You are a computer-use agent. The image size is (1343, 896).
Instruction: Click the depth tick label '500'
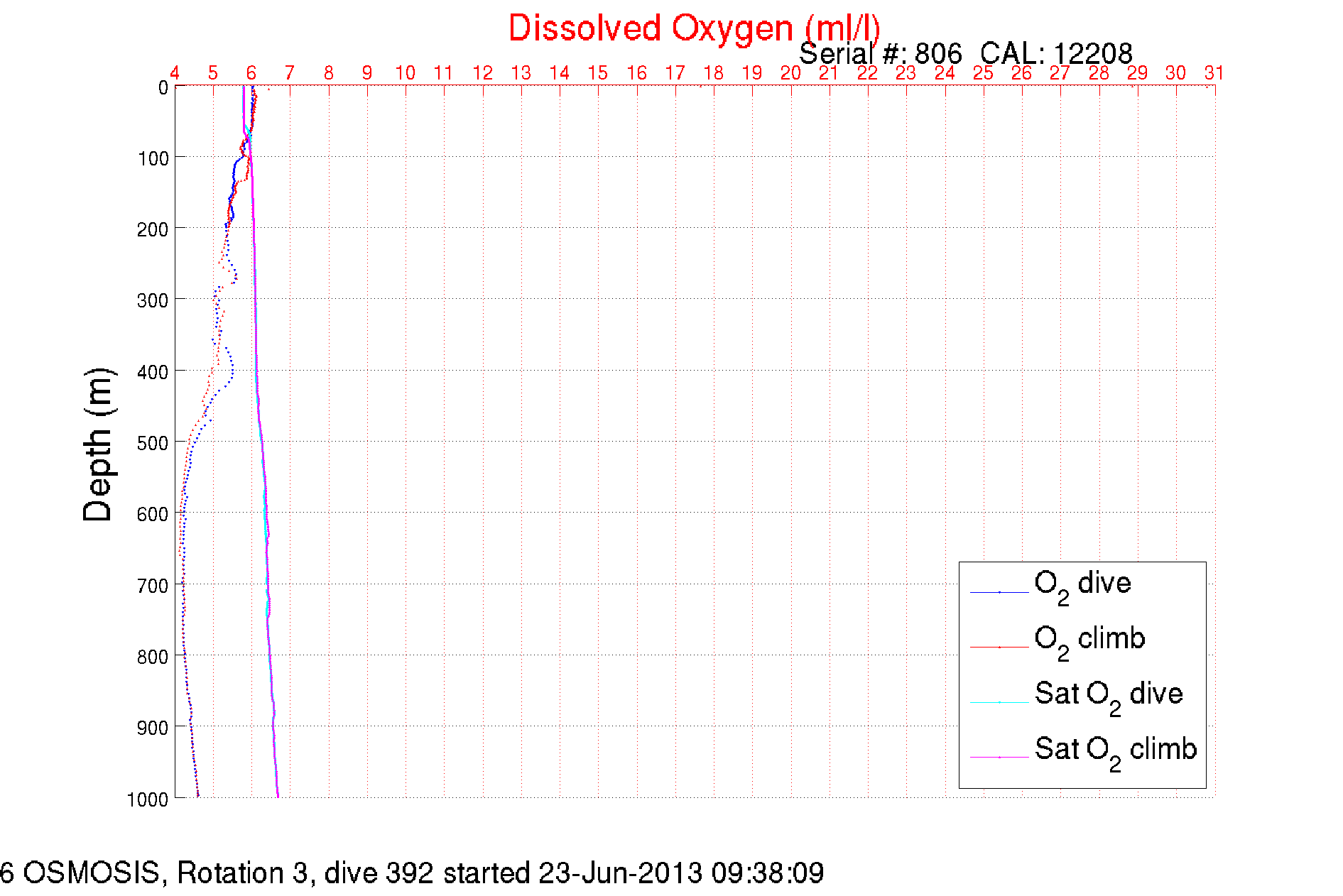coord(153,443)
